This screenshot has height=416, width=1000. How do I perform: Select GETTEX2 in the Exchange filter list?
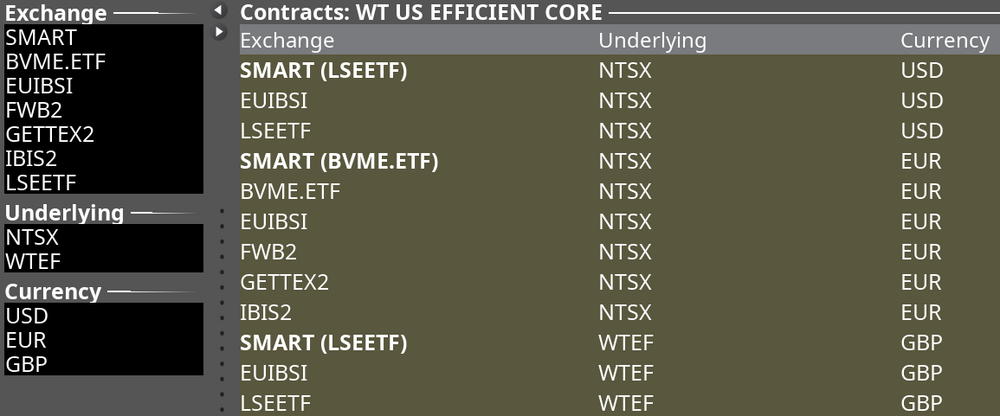coord(50,134)
